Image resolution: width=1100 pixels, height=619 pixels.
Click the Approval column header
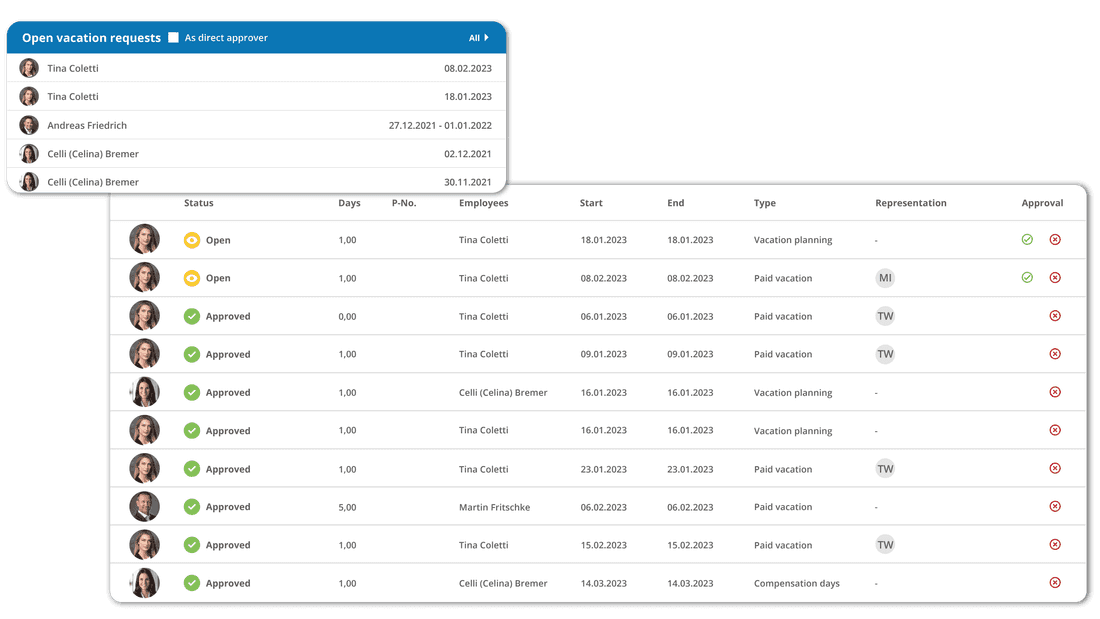tap(1042, 203)
